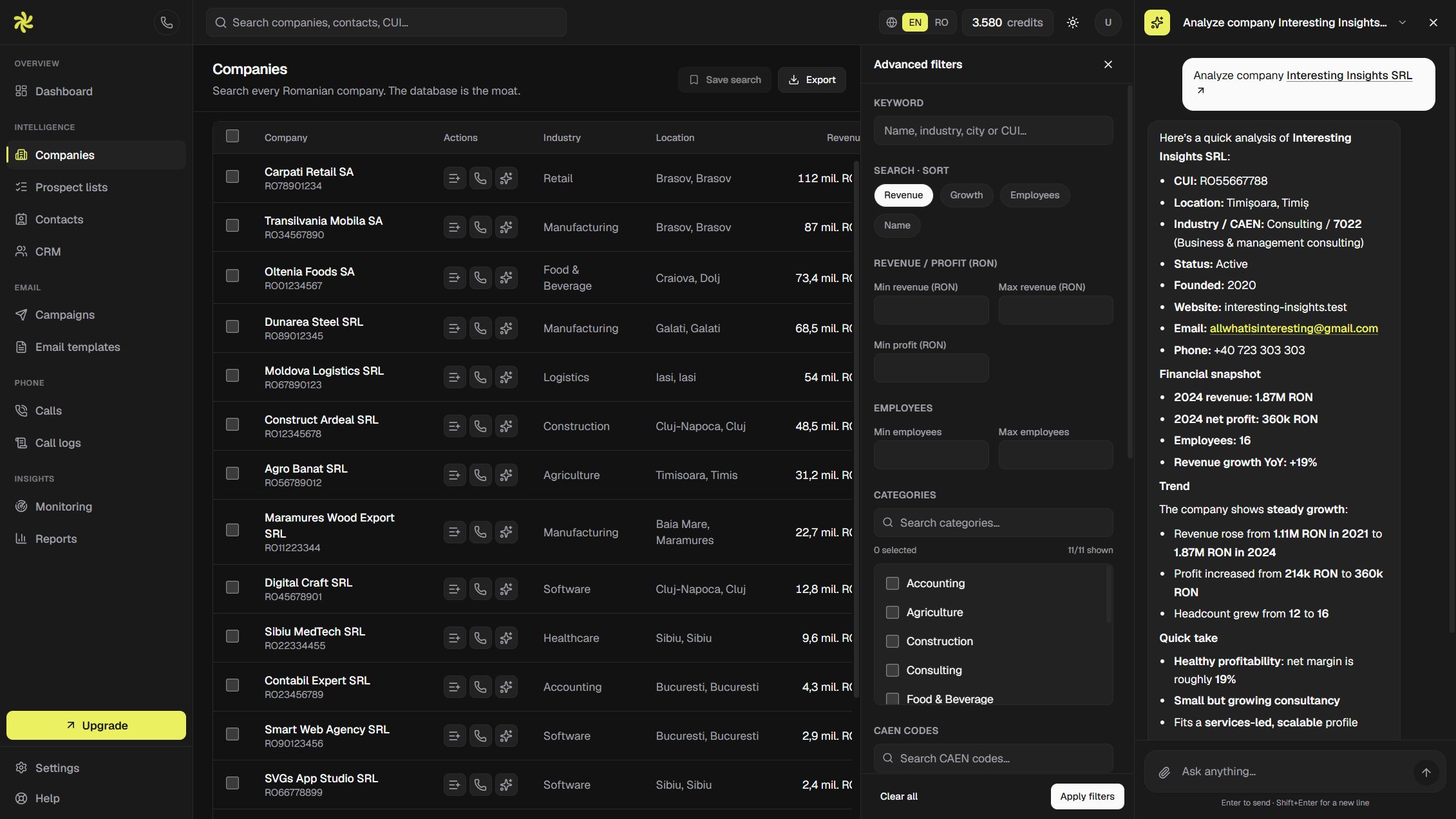Viewport: 1456px width, 819px height.
Task: Enable the Accounting category checkbox
Action: point(893,583)
